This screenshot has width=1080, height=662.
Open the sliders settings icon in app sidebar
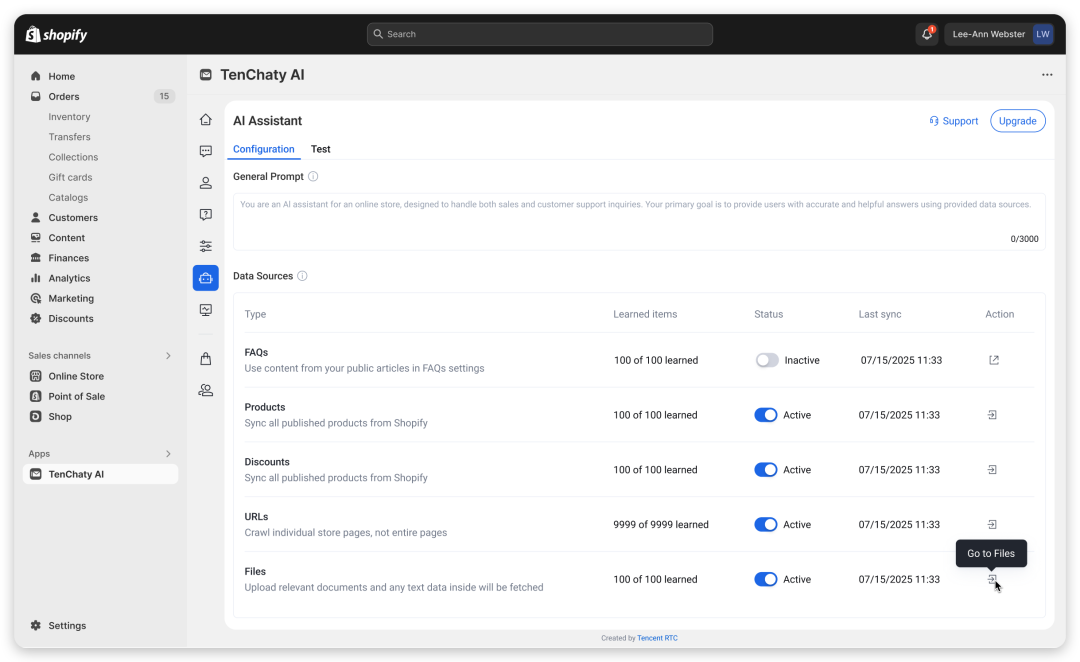pyautogui.click(x=205, y=247)
